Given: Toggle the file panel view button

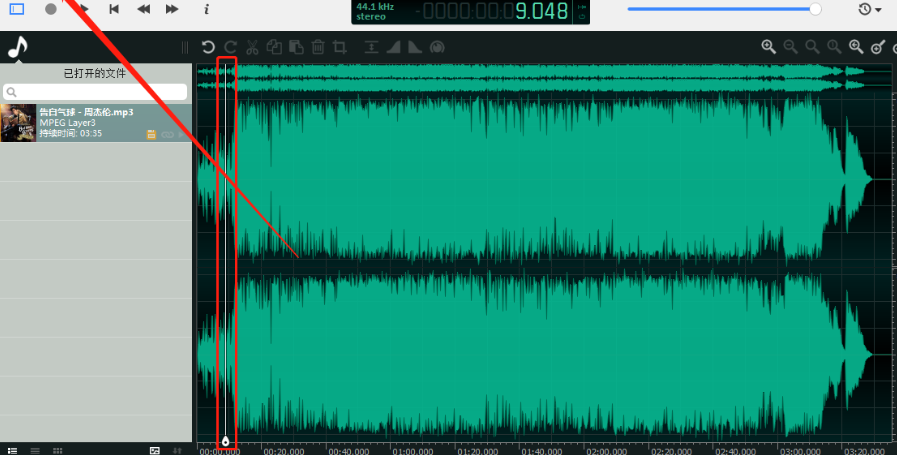Looking at the screenshot, I should 17,9.
